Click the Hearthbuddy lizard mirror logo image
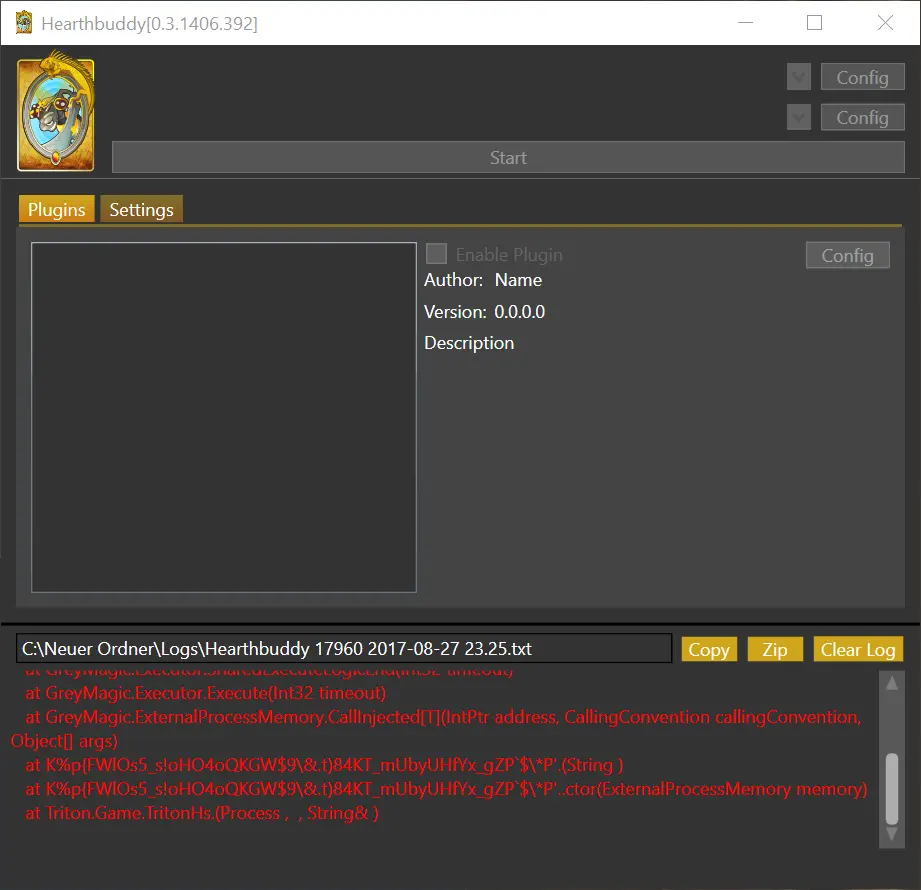921x890 pixels. [x=56, y=112]
